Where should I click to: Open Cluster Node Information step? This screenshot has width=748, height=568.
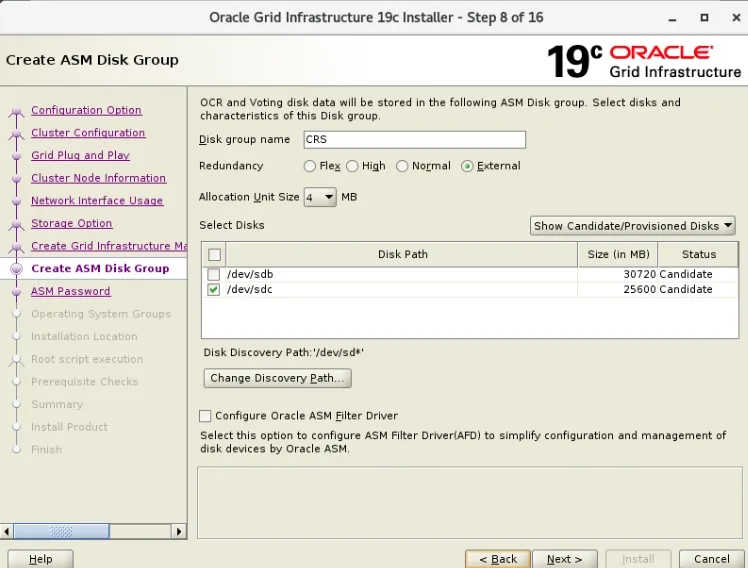coord(99,178)
